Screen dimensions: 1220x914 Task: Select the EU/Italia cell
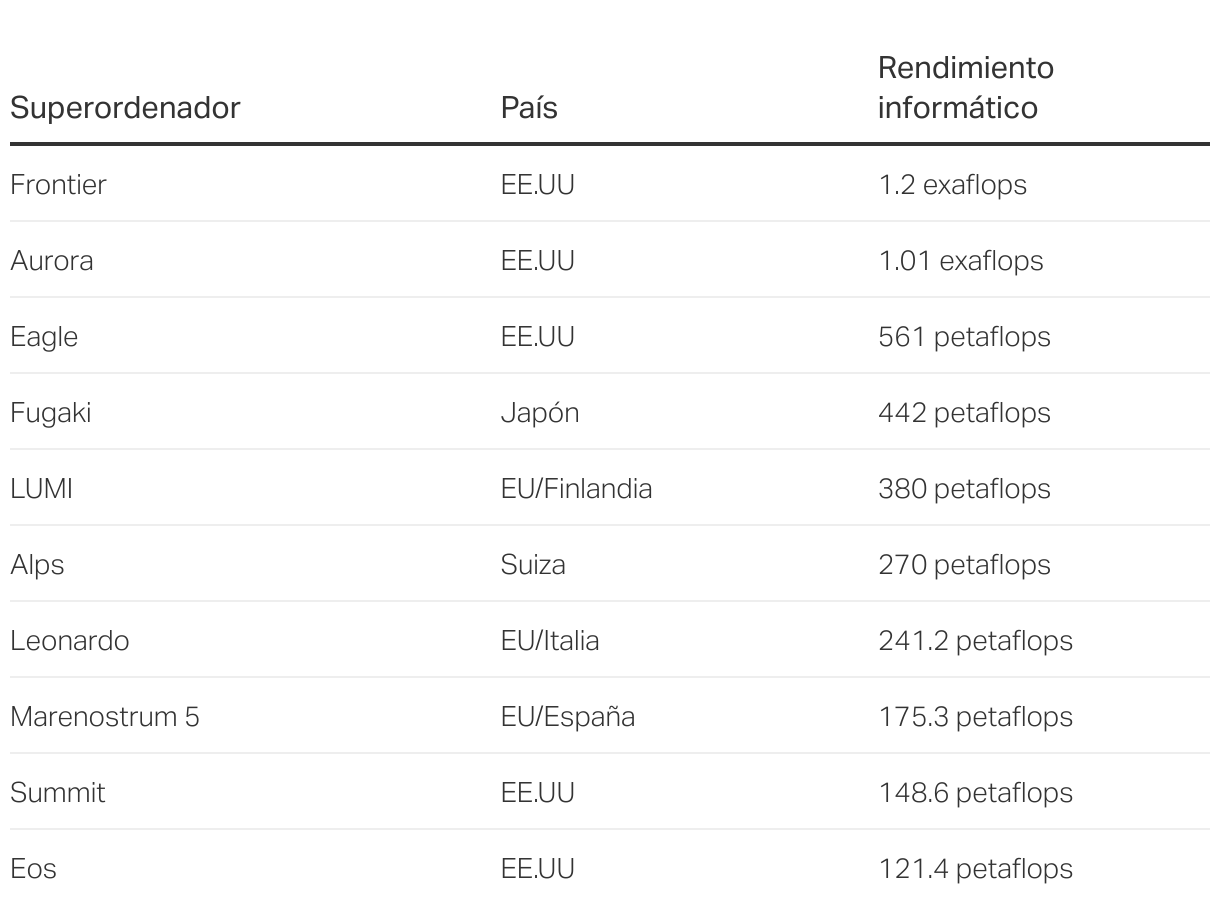pos(550,641)
